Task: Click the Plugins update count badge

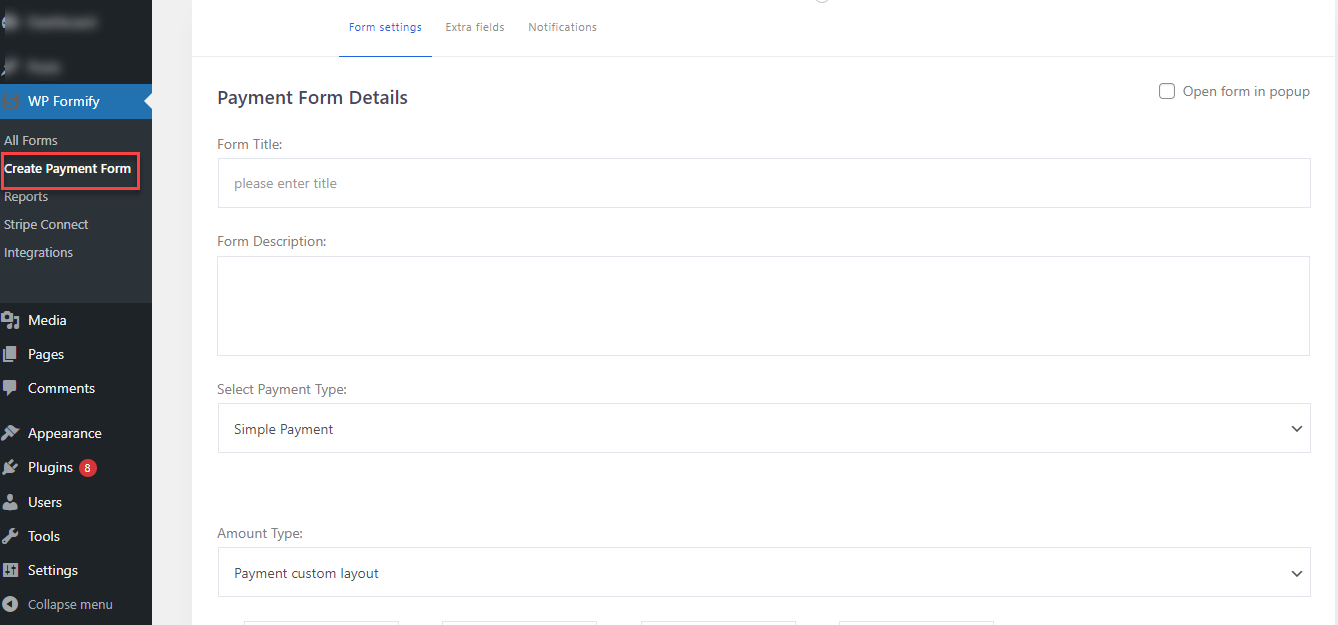Action: point(88,467)
